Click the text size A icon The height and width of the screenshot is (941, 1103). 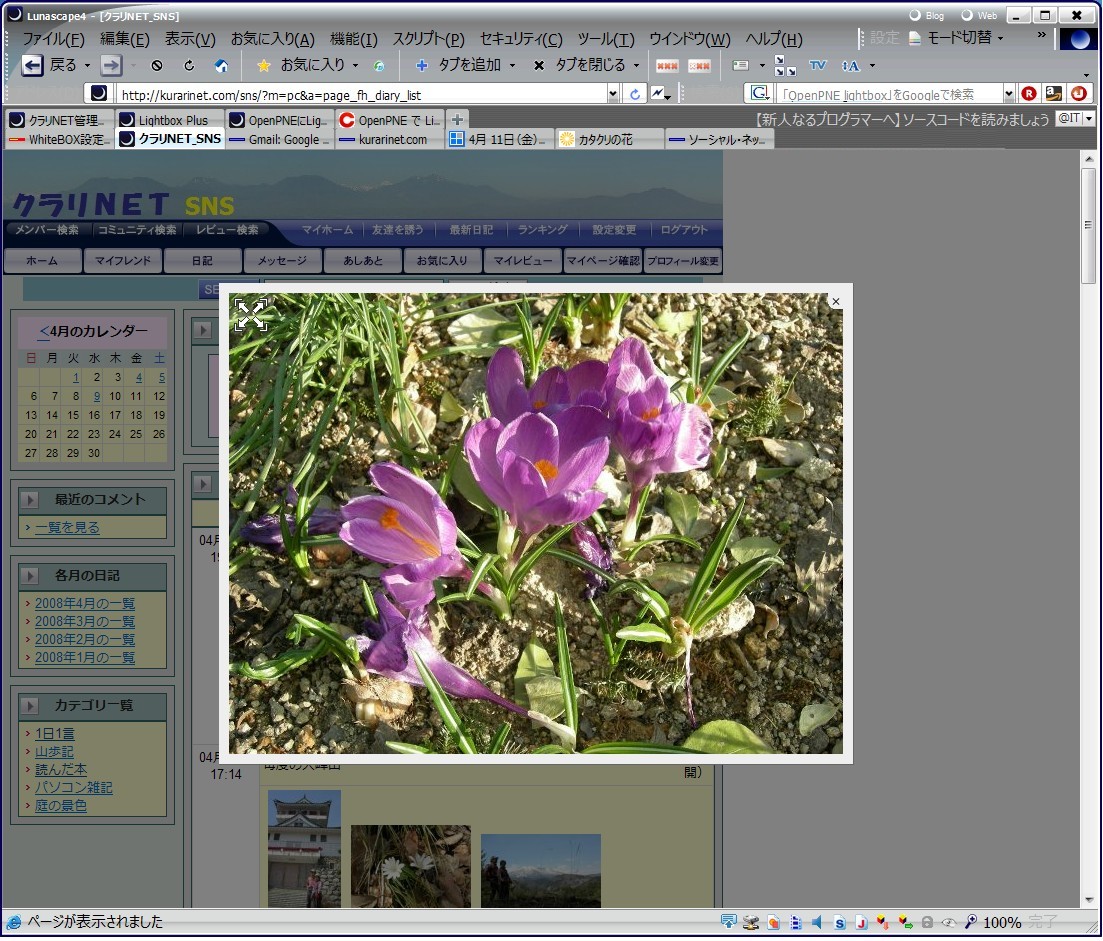(850, 66)
